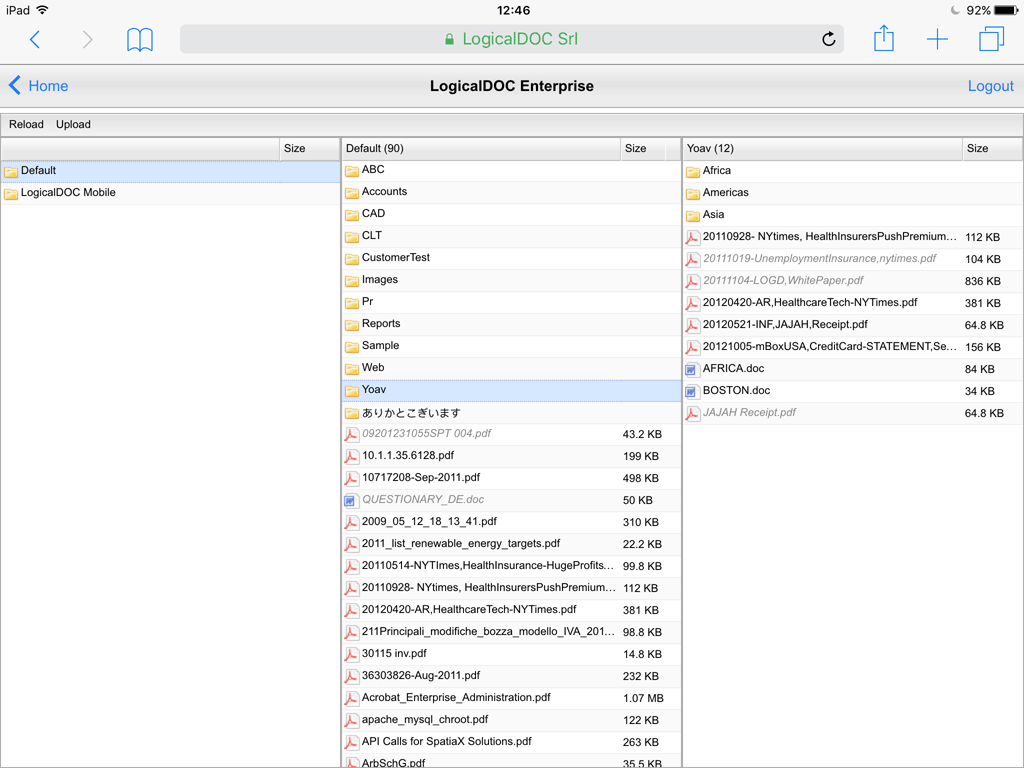Log out of LogicalDOC Enterprise
Viewport: 1024px width, 768px height.
tap(990, 86)
